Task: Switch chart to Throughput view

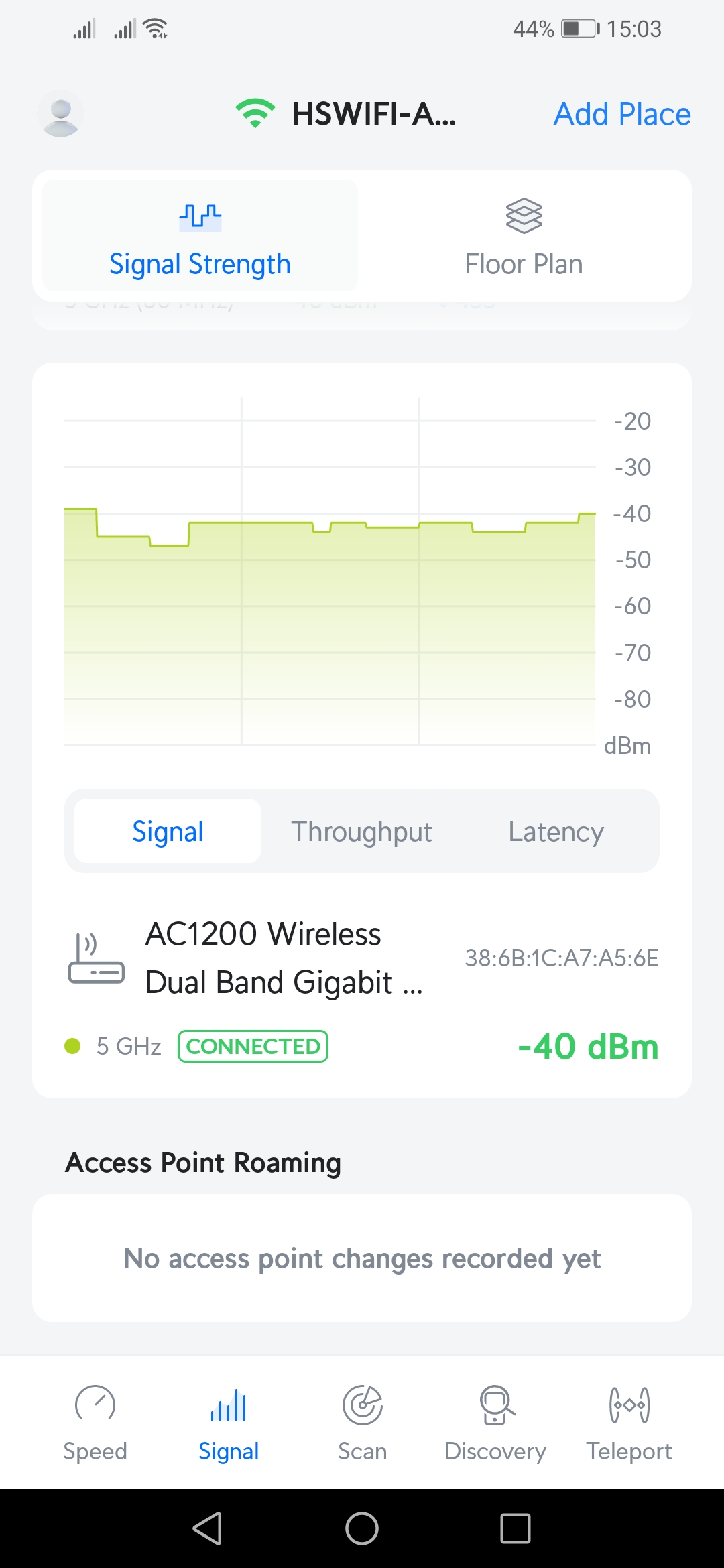Action: 361,832
